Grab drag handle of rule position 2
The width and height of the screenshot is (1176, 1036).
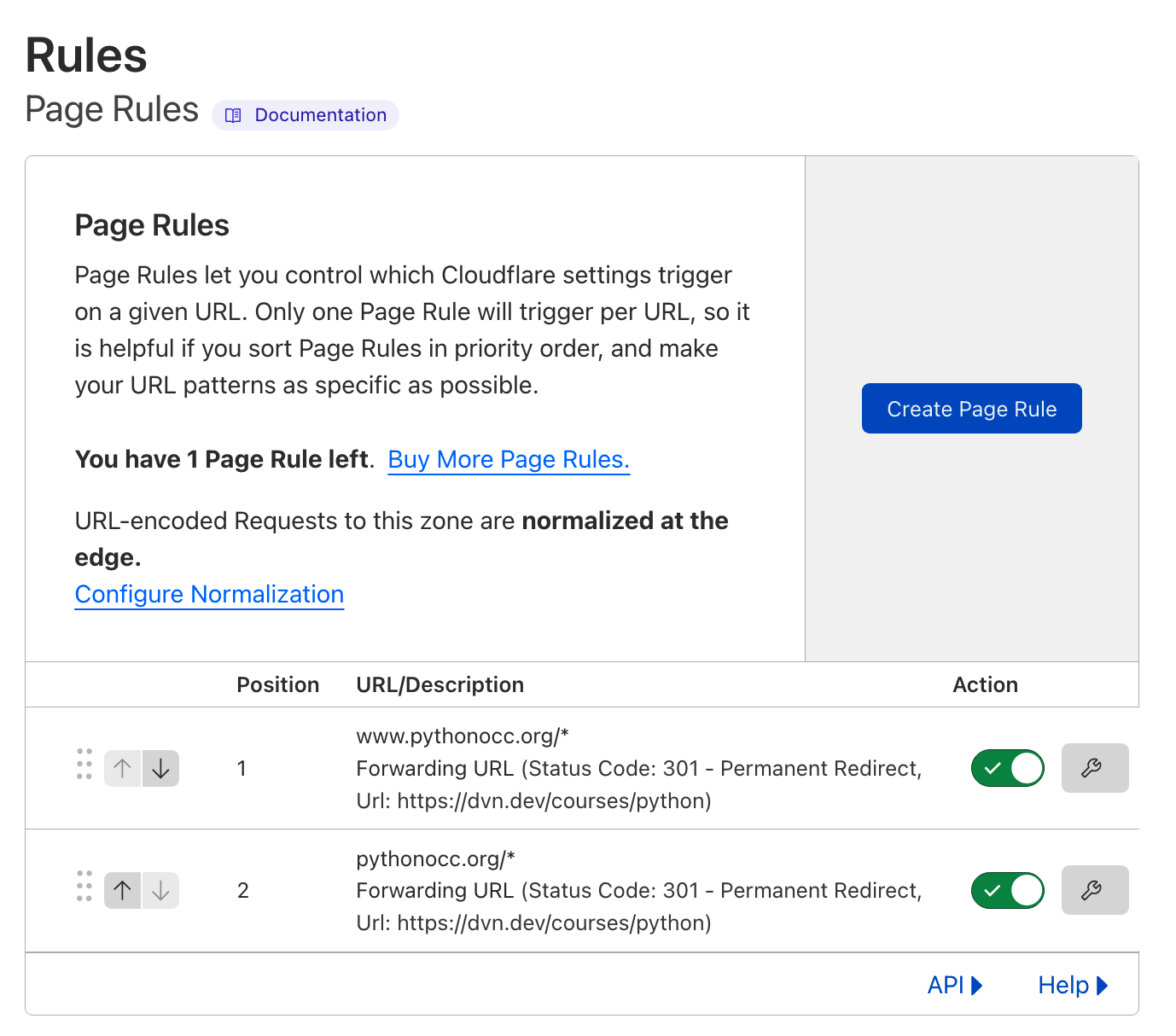point(84,887)
